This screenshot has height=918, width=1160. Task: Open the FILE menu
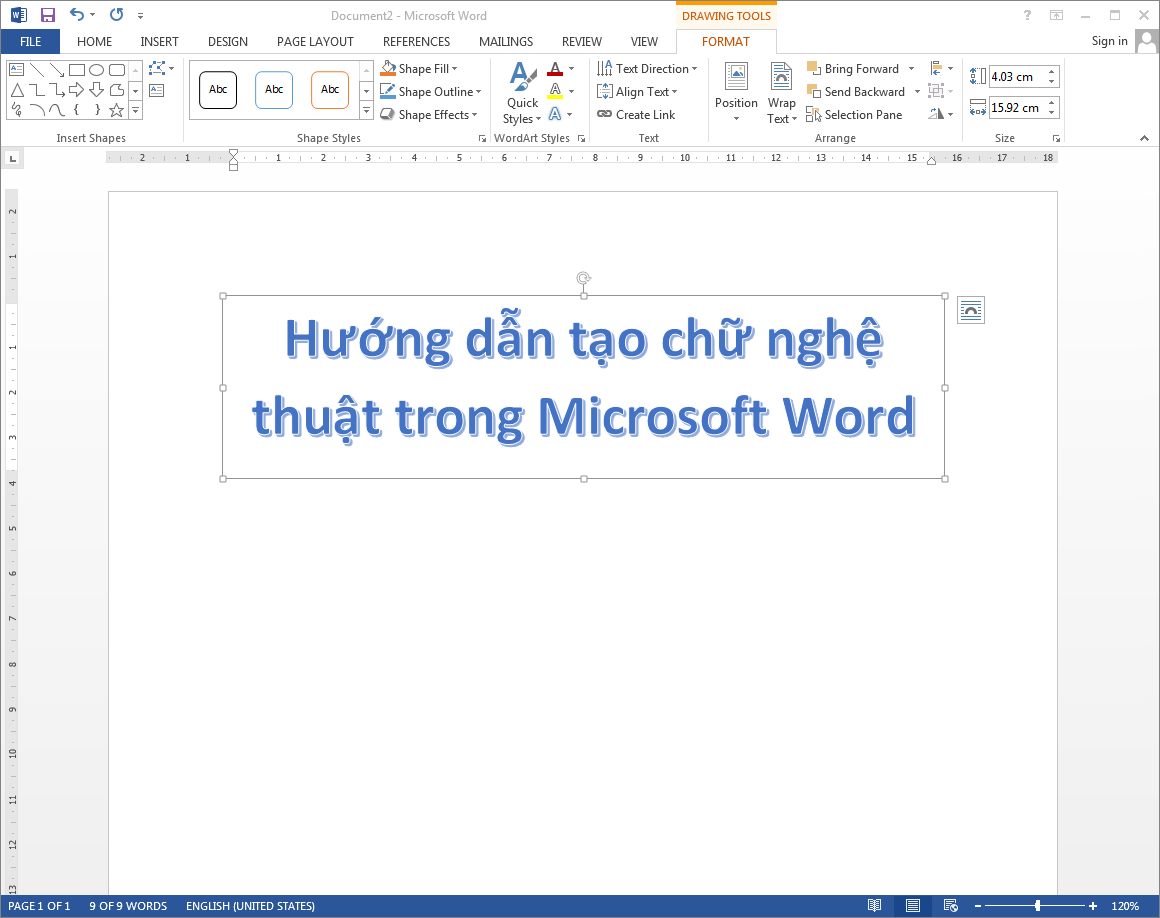(30, 41)
